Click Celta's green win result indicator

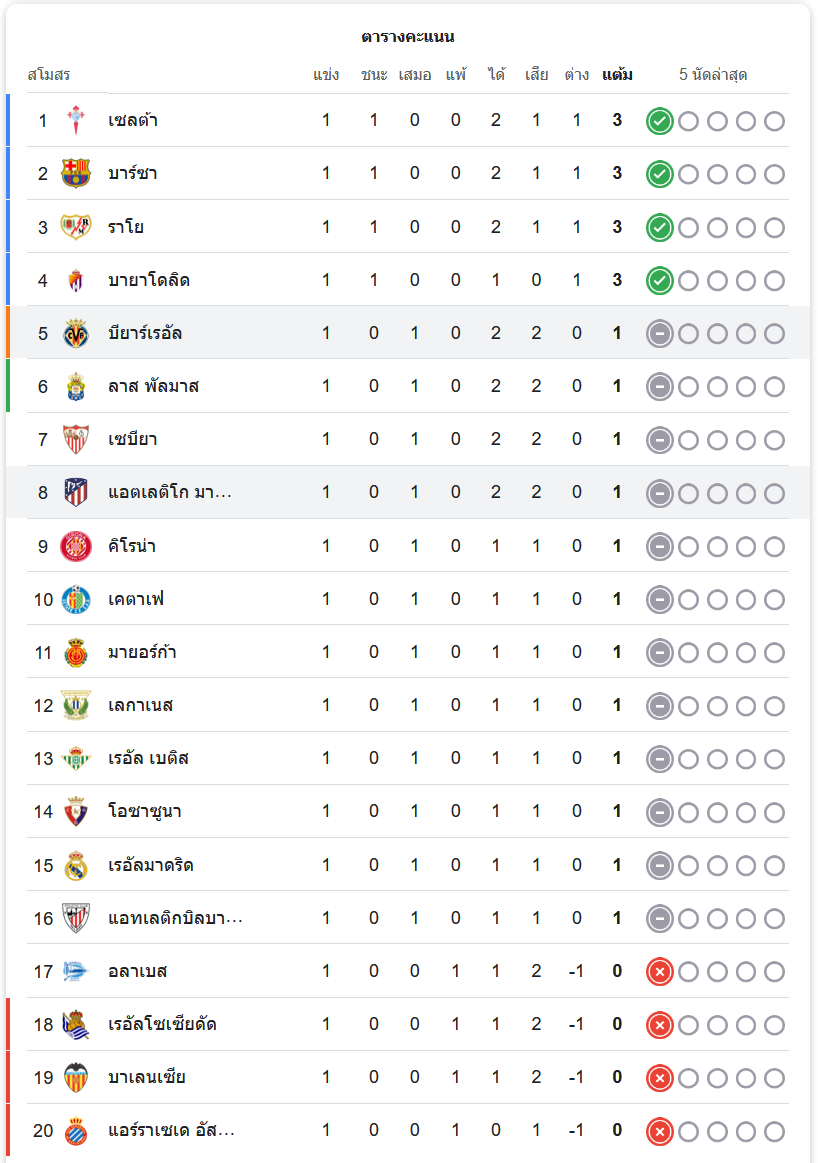(x=659, y=122)
